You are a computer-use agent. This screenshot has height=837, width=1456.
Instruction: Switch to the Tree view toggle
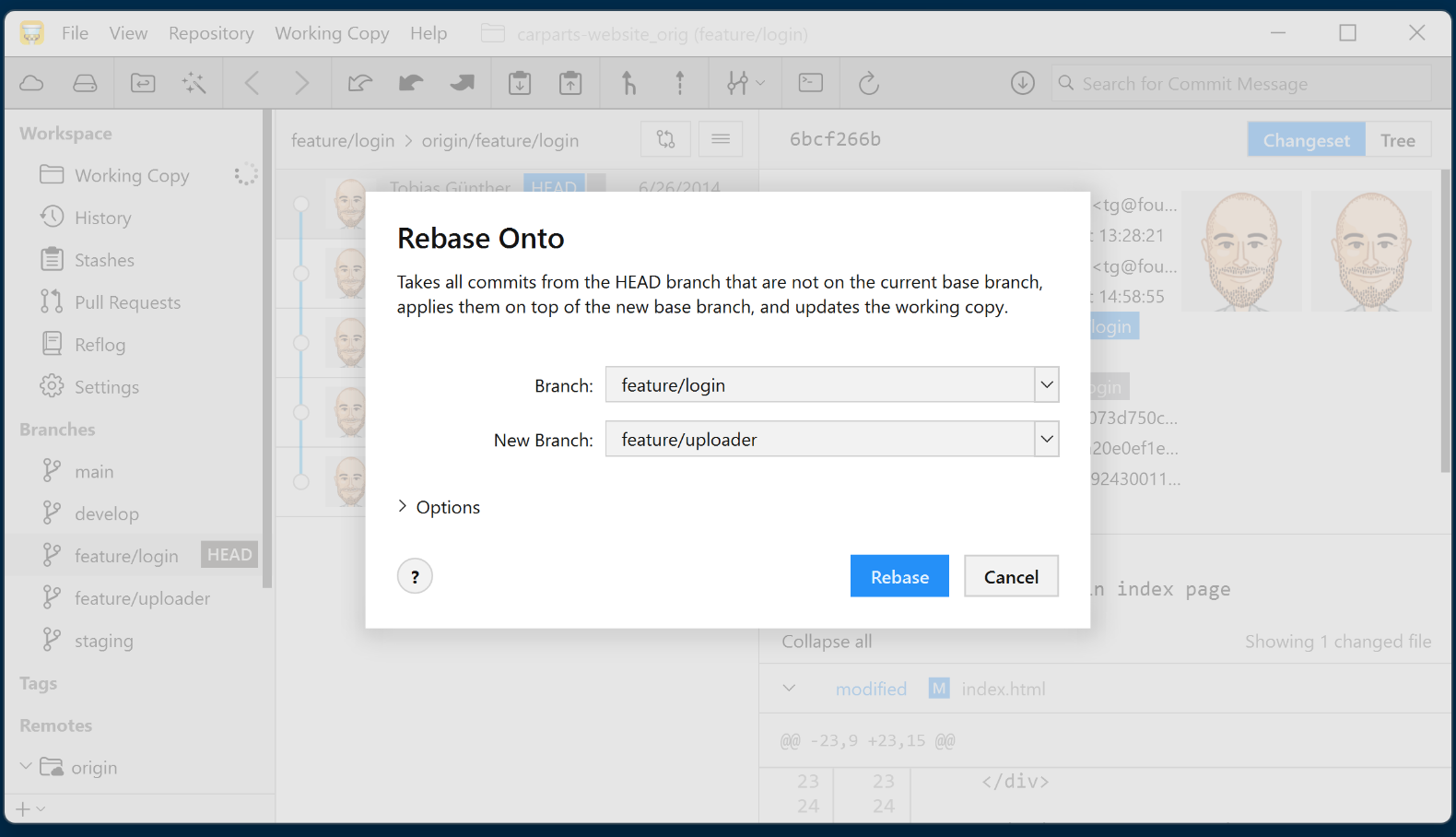pyautogui.click(x=1397, y=140)
